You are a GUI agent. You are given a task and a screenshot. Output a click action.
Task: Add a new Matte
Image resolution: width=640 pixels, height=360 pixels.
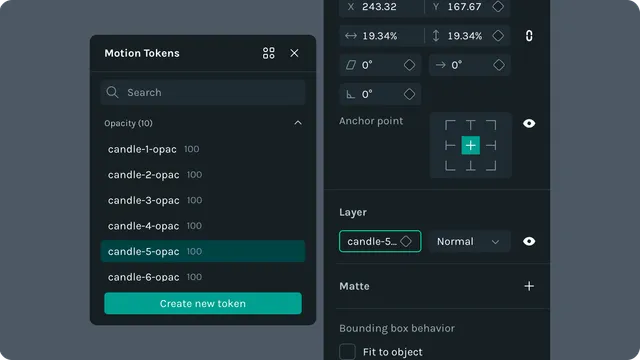(x=529, y=286)
